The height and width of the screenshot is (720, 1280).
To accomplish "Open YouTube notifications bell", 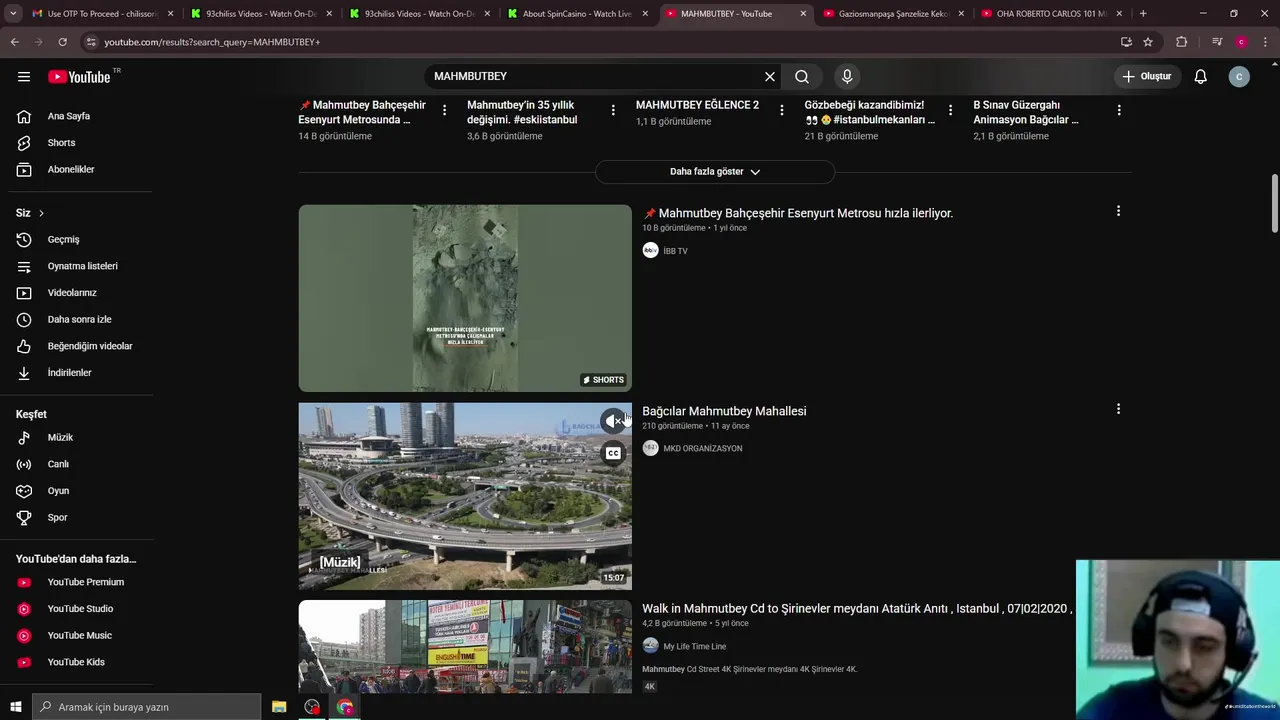I will pos(1200,77).
